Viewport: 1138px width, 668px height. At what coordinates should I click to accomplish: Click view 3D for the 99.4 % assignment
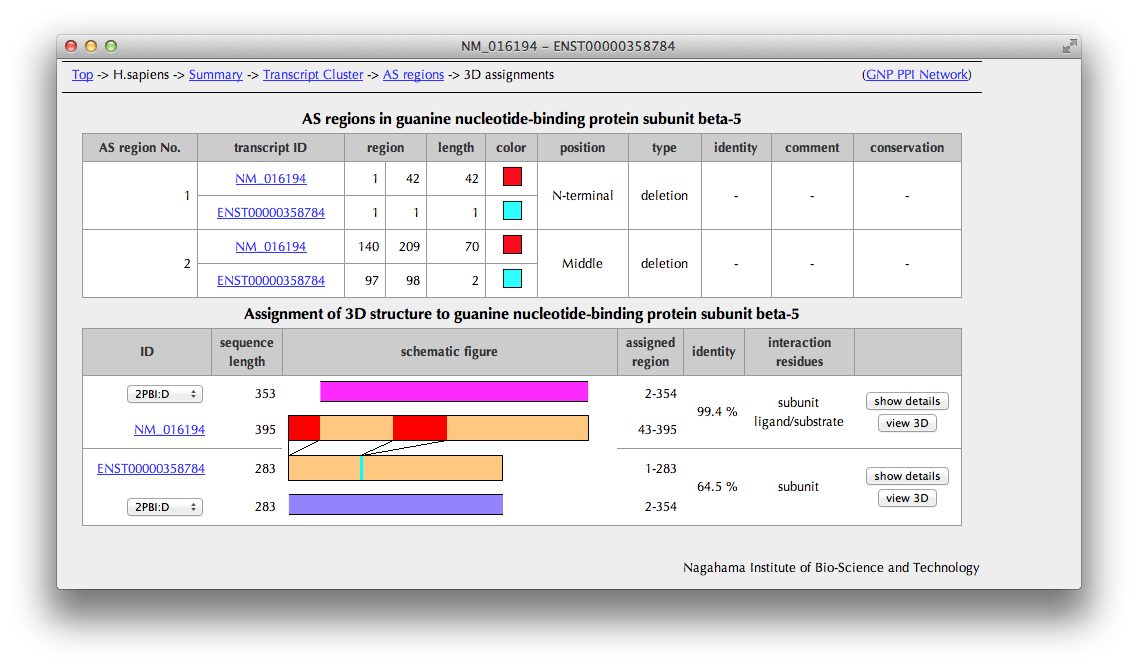907,423
